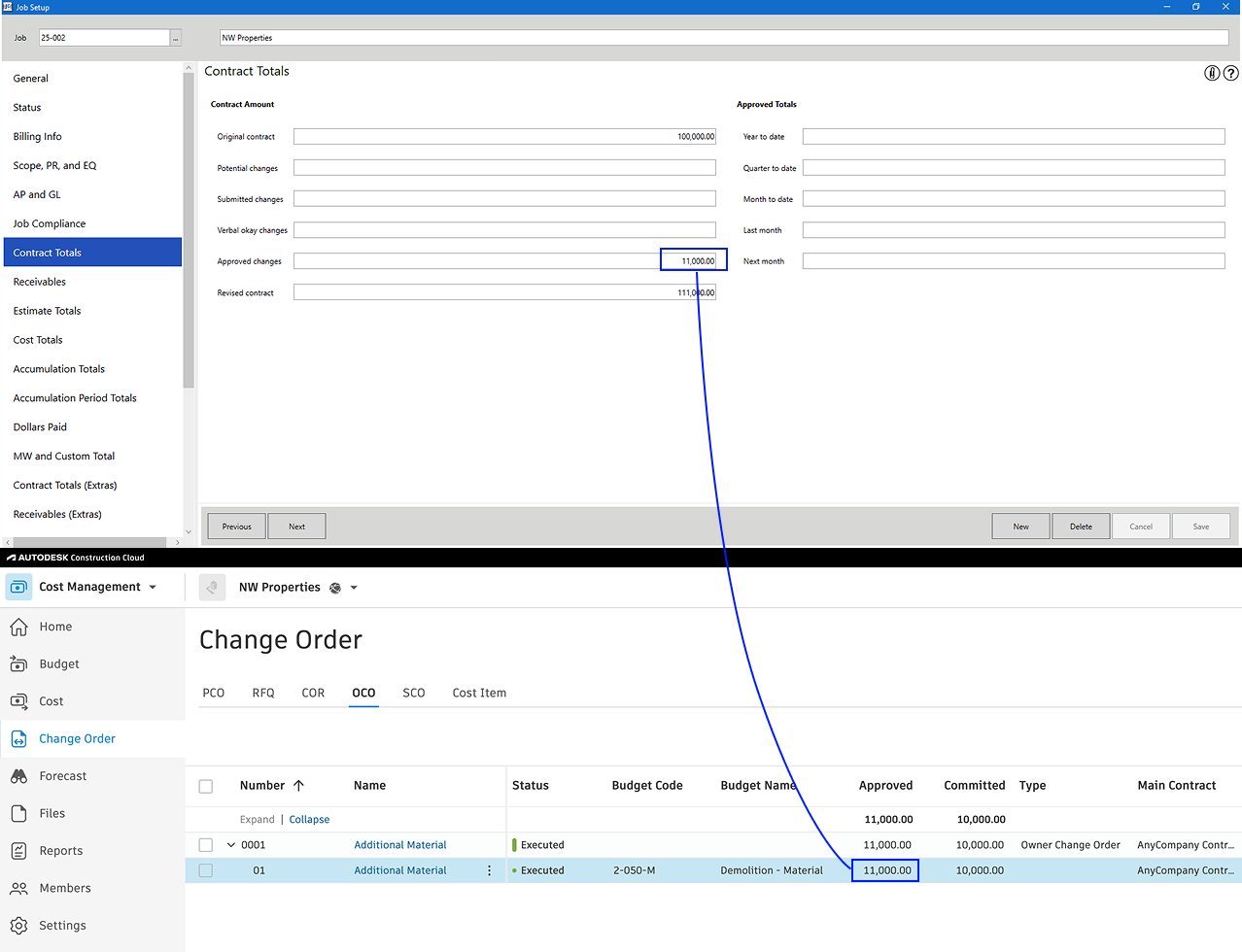The width and height of the screenshot is (1242, 952).
Task: Check the checkbox for OCO row 0001
Action: click(205, 844)
